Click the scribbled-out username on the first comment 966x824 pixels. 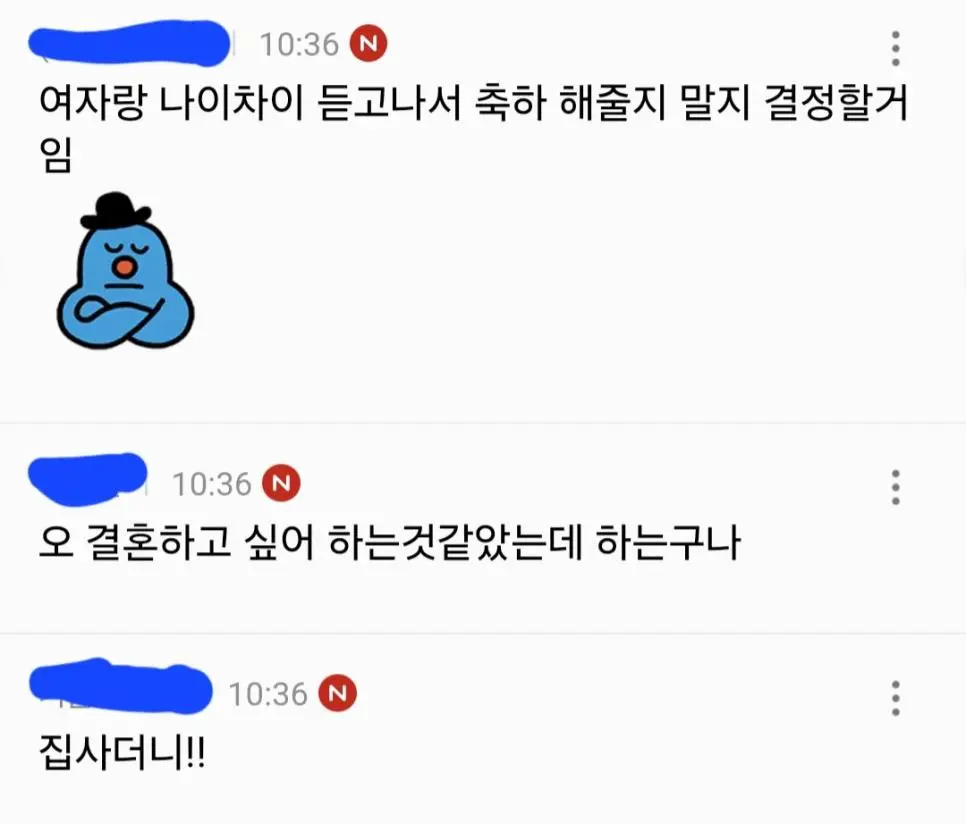point(129,42)
